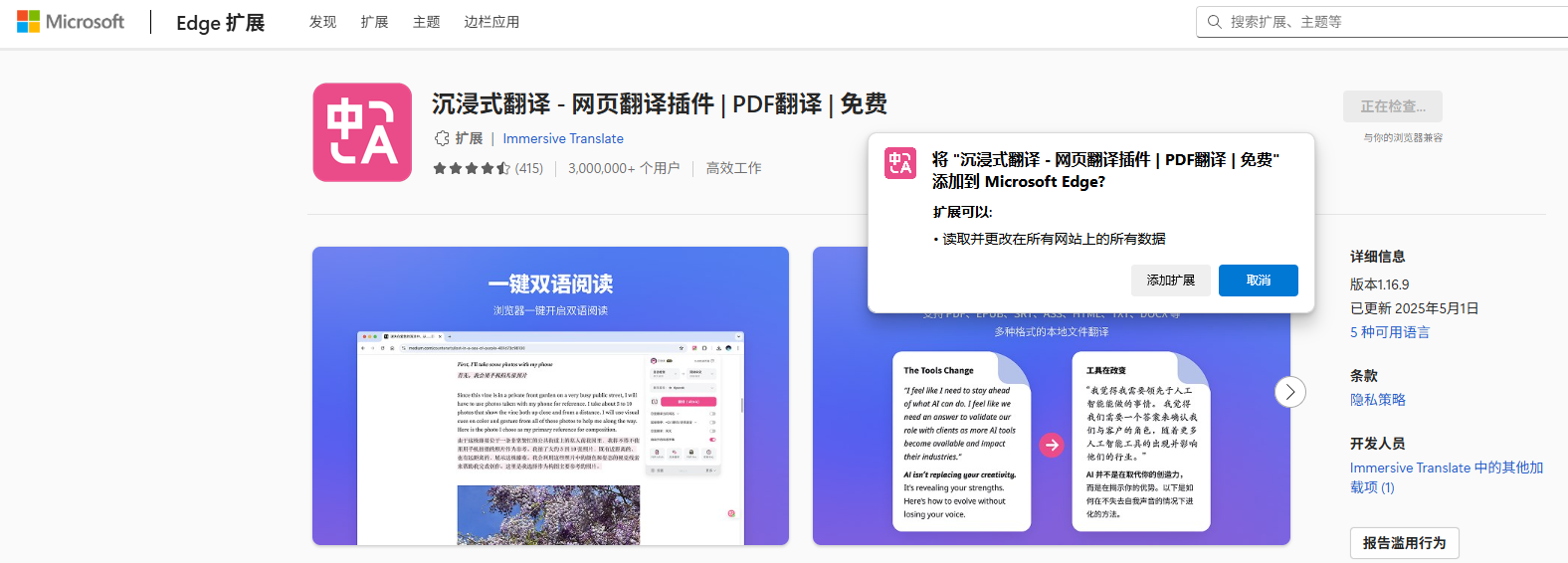Open the Edge 扩展 home link

point(220,22)
